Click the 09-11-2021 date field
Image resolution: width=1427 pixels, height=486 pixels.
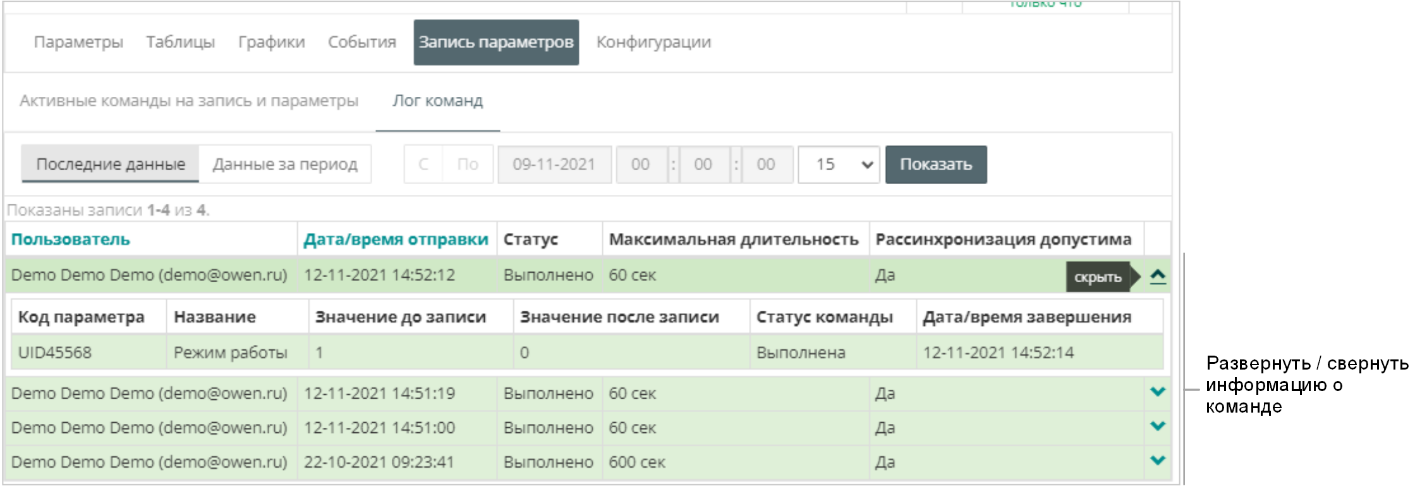(x=554, y=165)
